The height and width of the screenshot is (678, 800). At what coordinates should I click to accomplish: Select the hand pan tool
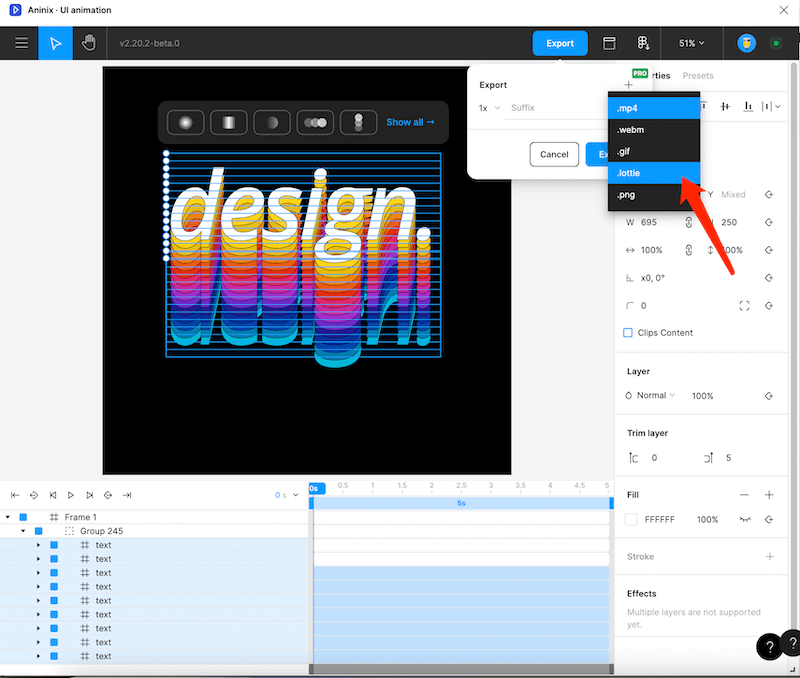pyautogui.click(x=89, y=43)
